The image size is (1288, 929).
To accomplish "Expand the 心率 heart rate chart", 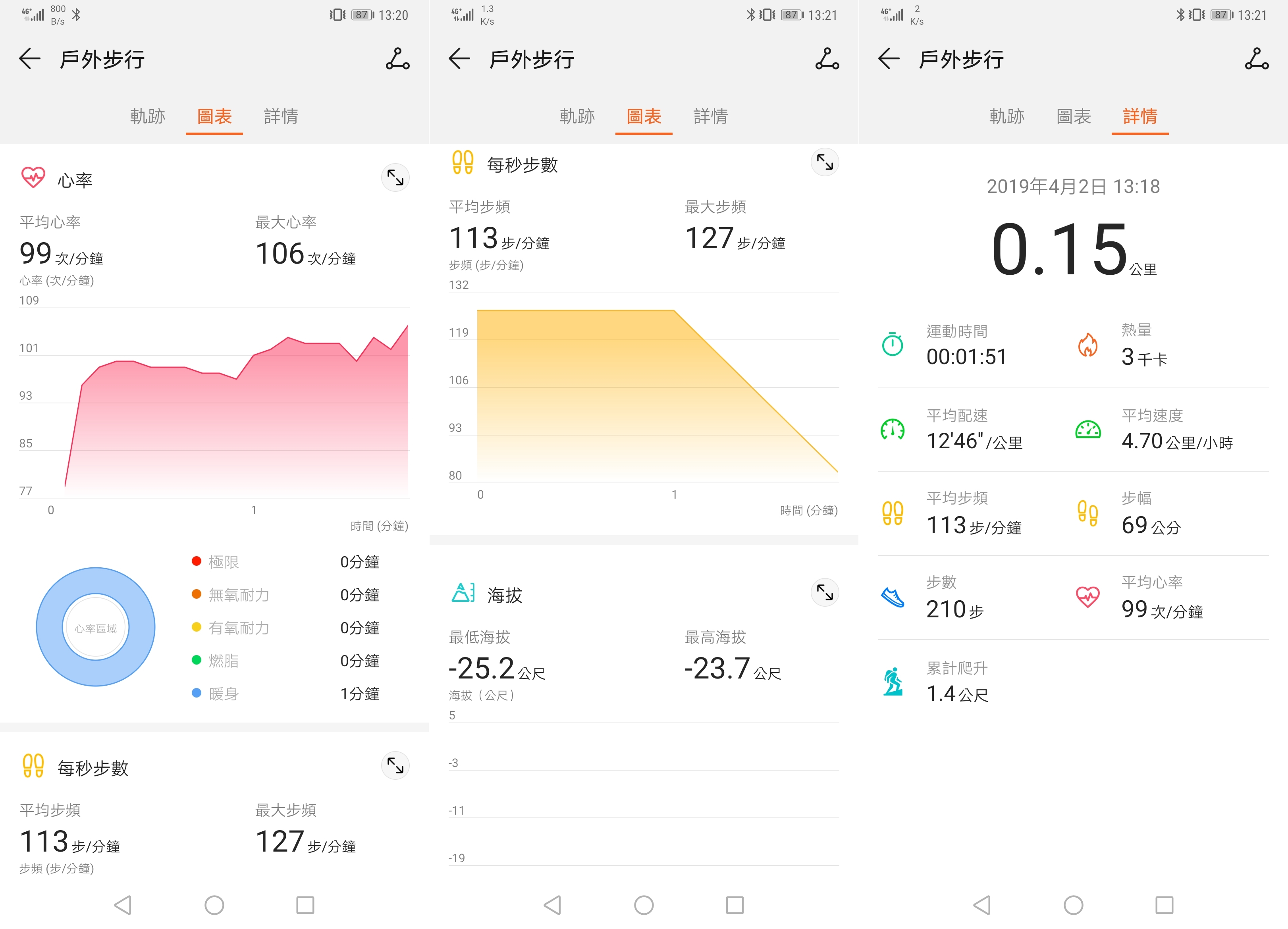I will pyautogui.click(x=395, y=178).
